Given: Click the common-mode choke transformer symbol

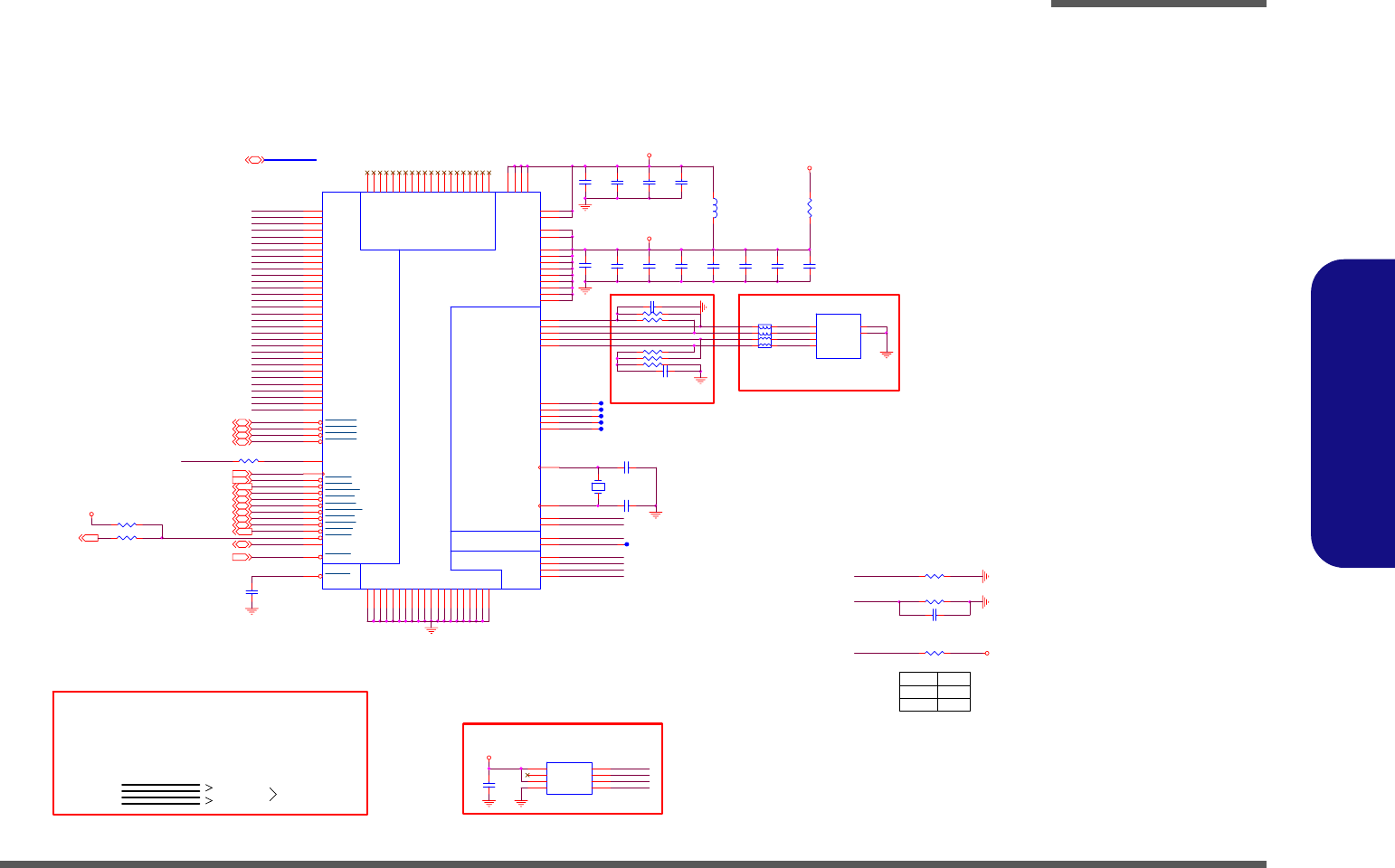Looking at the screenshot, I should [x=764, y=336].
